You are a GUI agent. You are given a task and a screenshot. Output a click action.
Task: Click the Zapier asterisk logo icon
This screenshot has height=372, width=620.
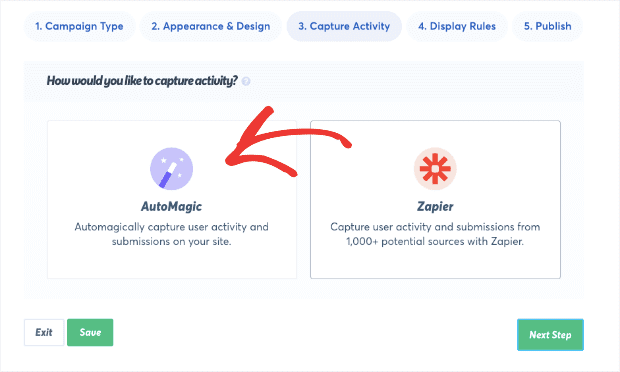[x=435, y=169]
